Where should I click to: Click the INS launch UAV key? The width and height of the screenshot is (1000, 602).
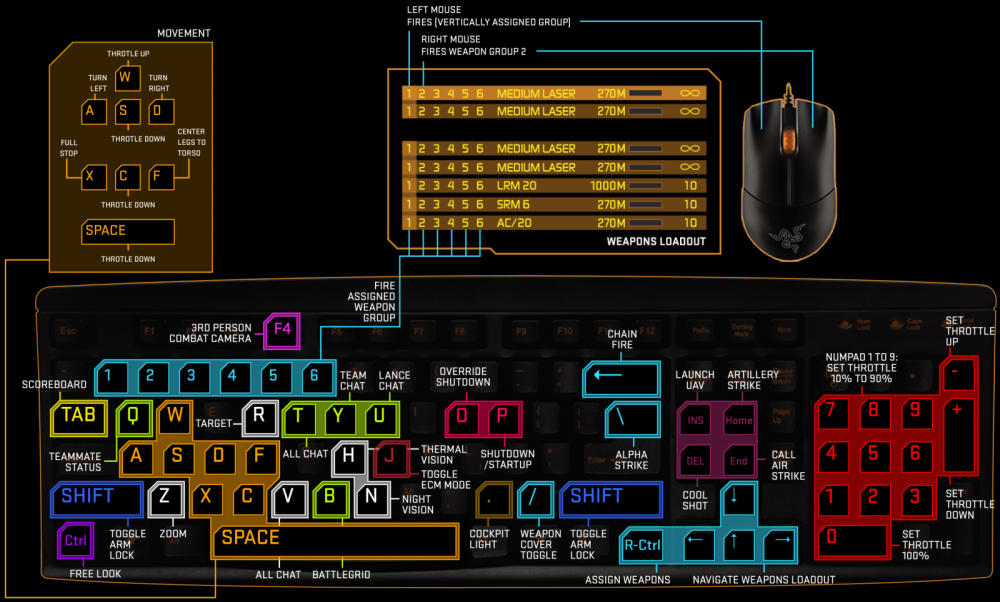point(696,420)
